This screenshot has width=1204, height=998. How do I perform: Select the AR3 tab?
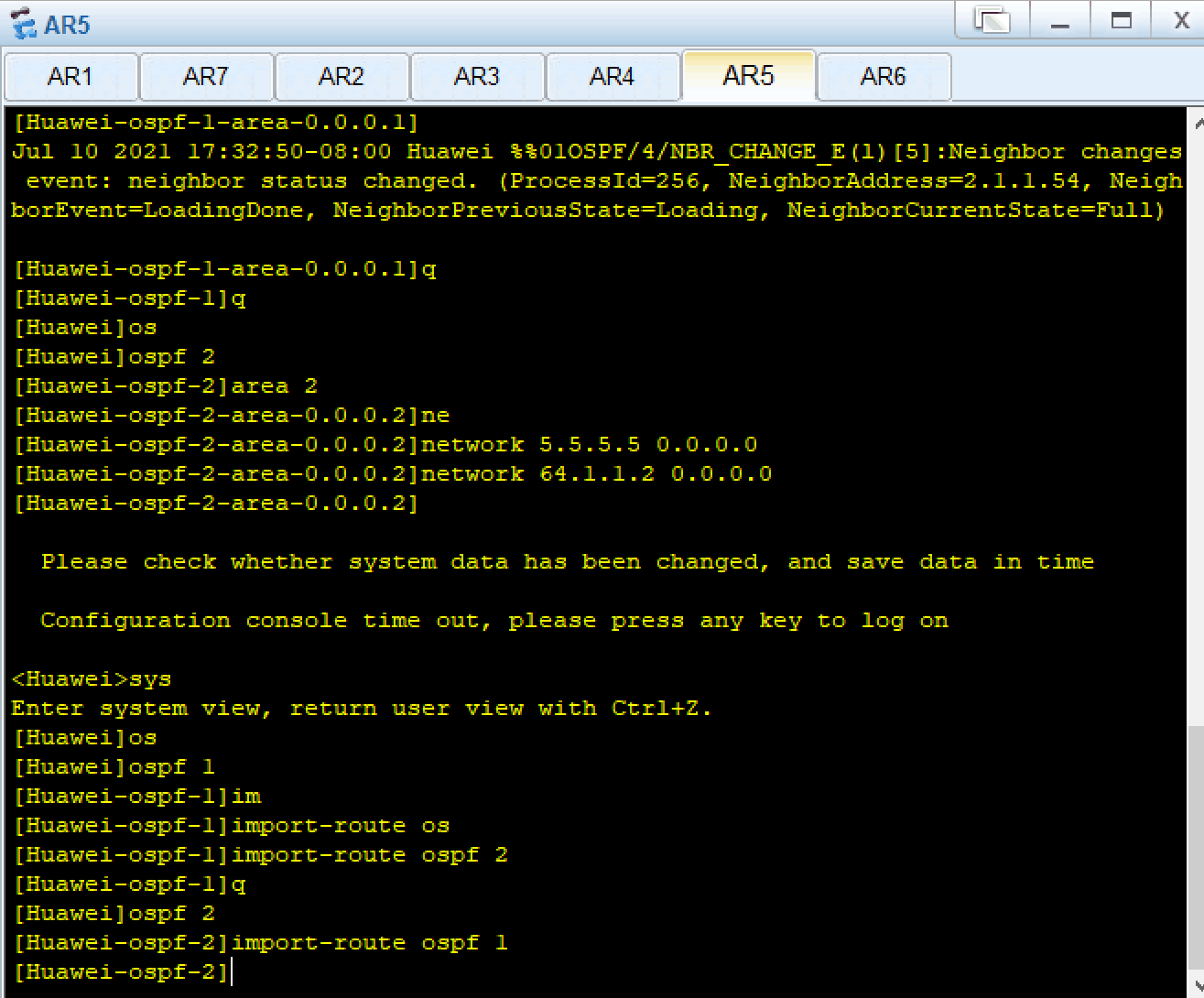coord(477,76)
